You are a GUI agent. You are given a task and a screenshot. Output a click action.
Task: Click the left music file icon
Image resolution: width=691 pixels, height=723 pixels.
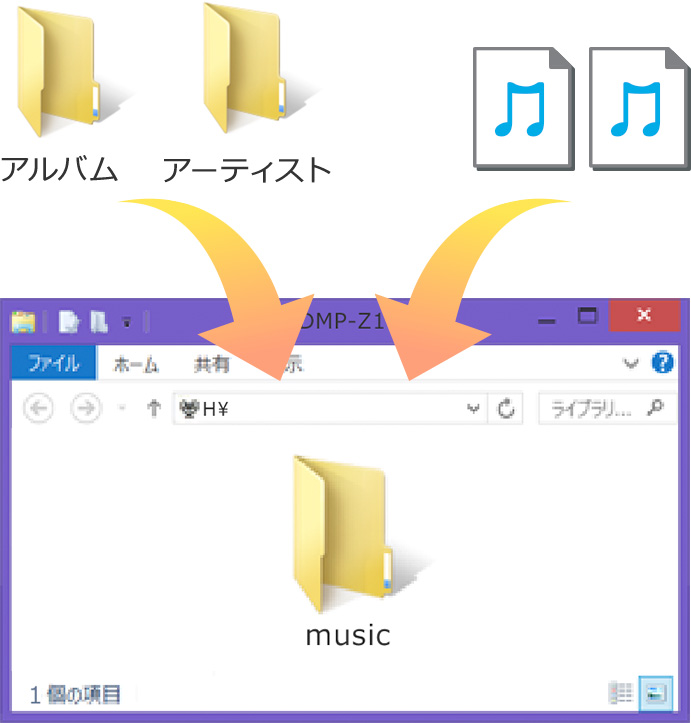pyautogui.click(x=524, y=110)
